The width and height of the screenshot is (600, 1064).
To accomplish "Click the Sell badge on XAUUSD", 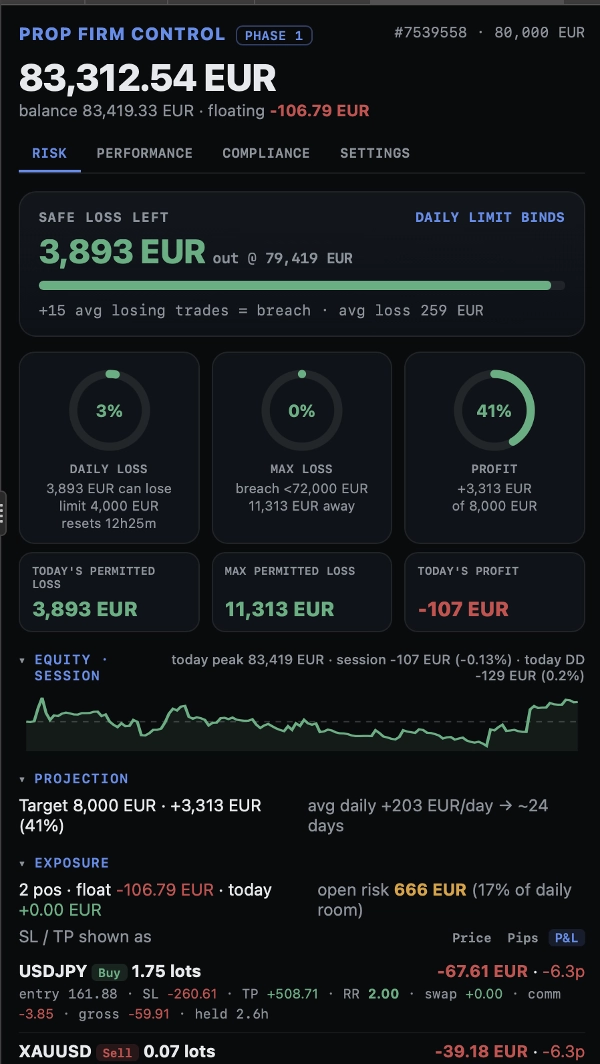I will tap(117, 1052).
